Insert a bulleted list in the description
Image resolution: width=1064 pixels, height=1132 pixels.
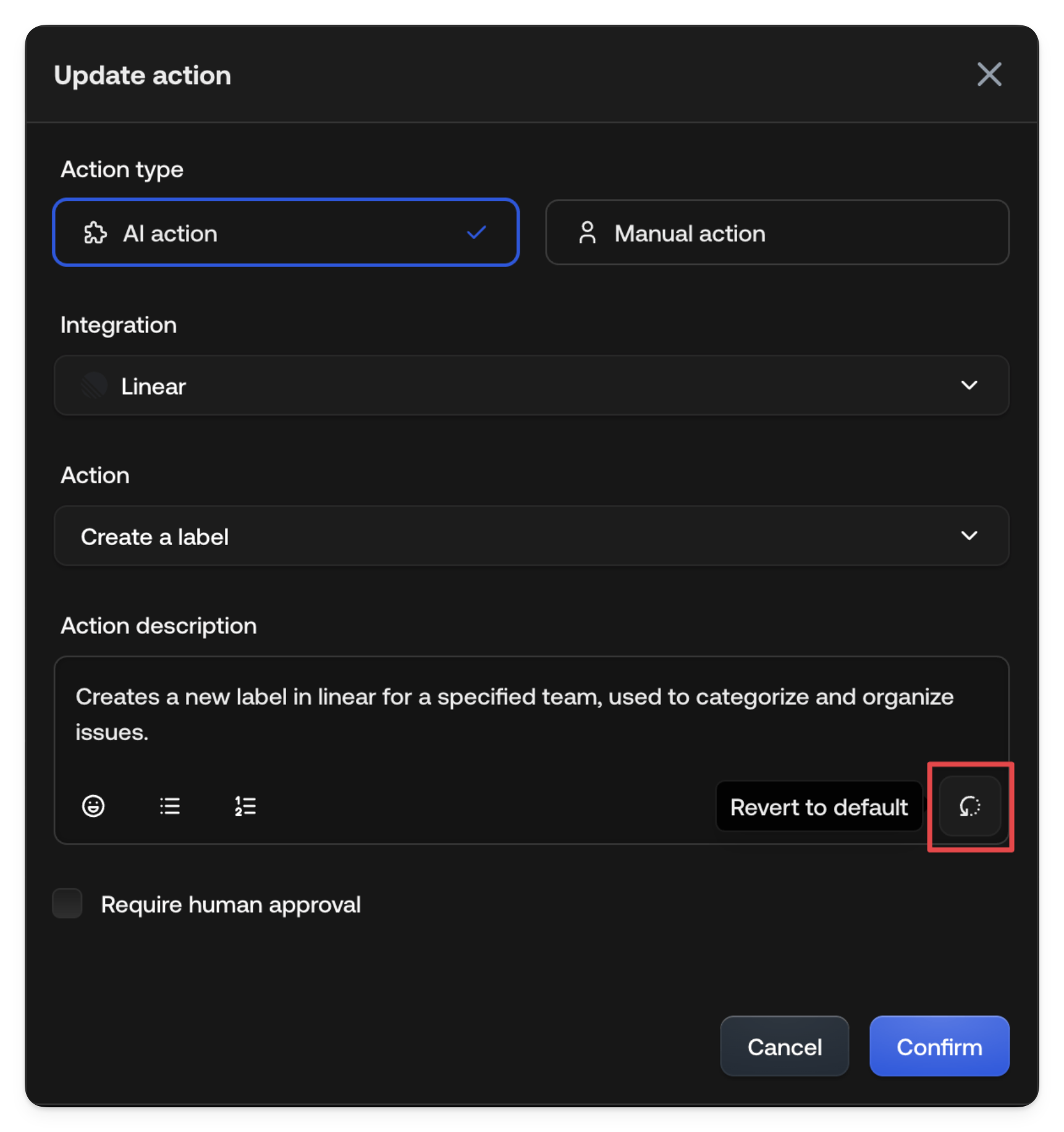pos(169,806)
